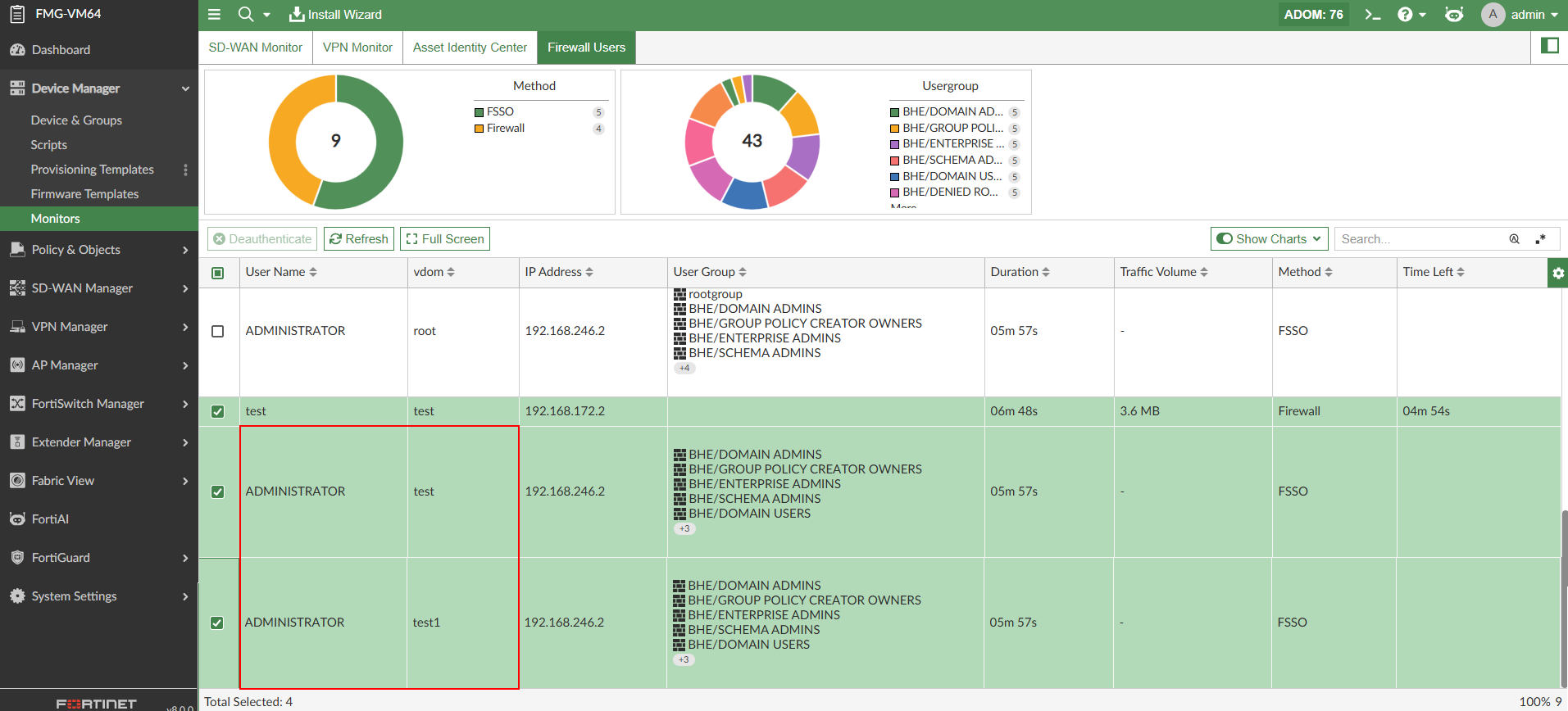Open the CLI console icon

(x=1372, y=15)
